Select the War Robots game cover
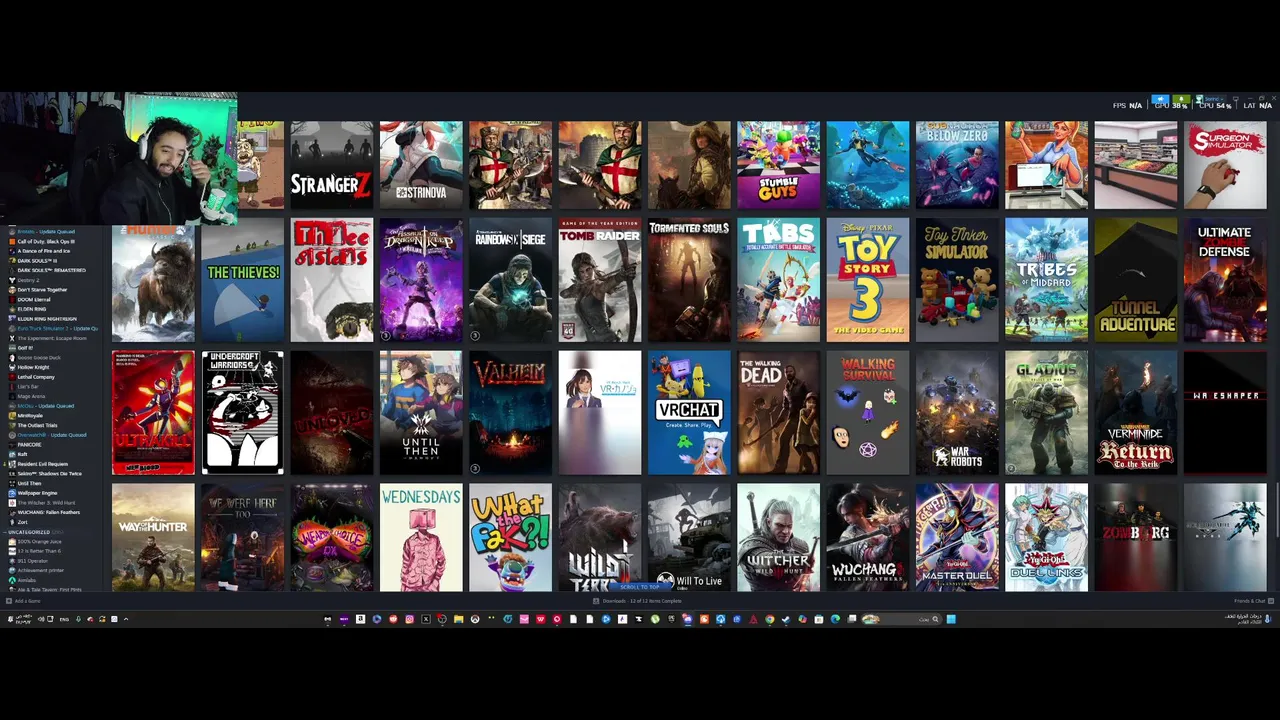This screenshot has height=720, width=1280. [957, 412]
